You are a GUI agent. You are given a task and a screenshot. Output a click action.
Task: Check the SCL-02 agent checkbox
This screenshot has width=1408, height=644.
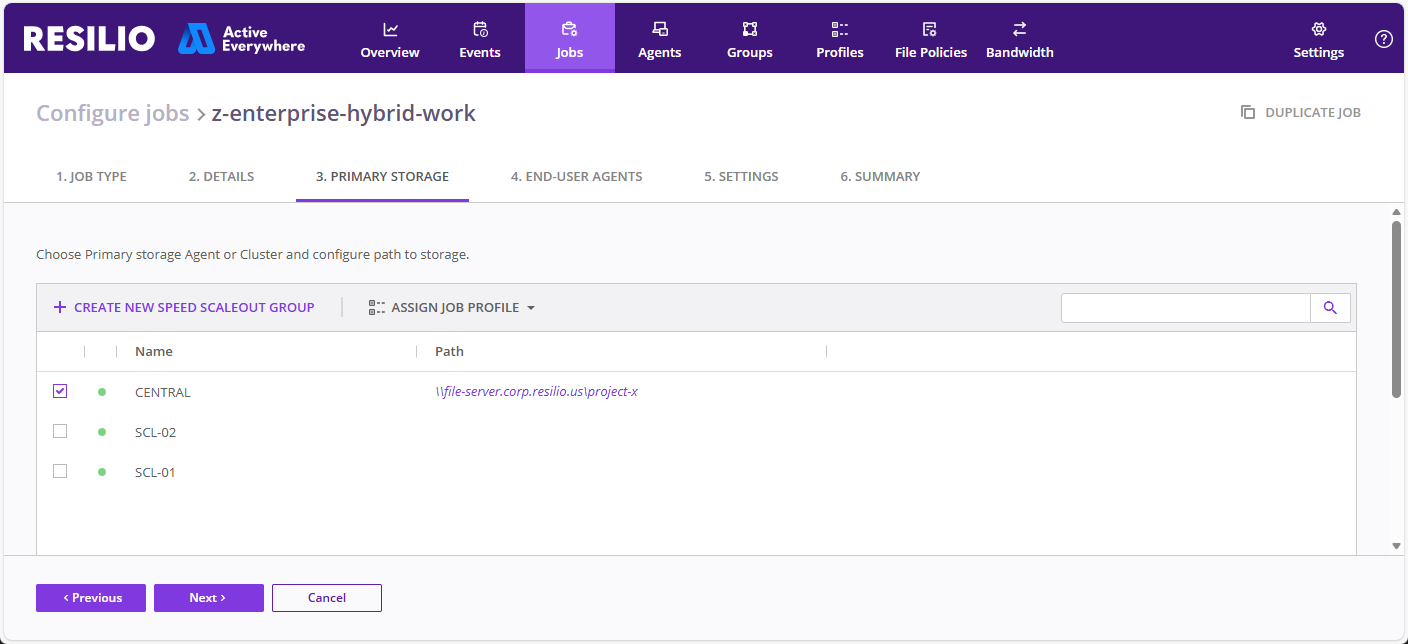click(x=60, y=431)
